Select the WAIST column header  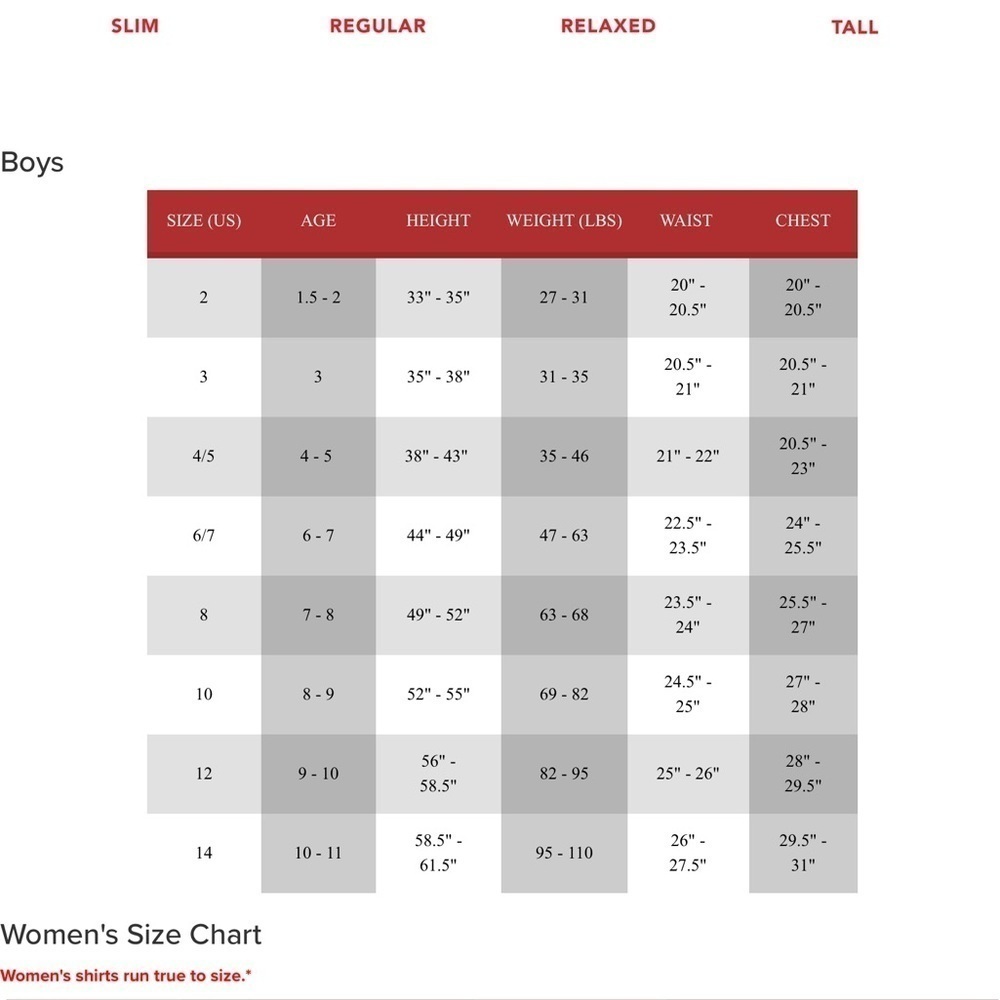[x=686, y=221]
